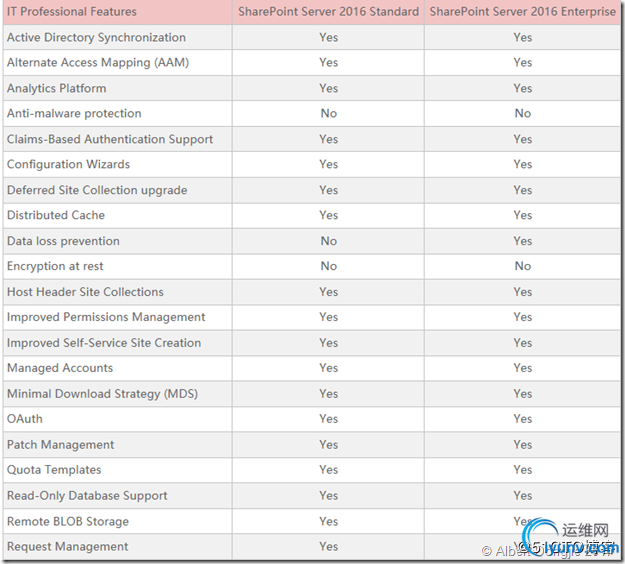Click Enterprise 'Yes' for Host Header Site Collections
This screenshot has width=625, height=564.
[x=523, y=292]
